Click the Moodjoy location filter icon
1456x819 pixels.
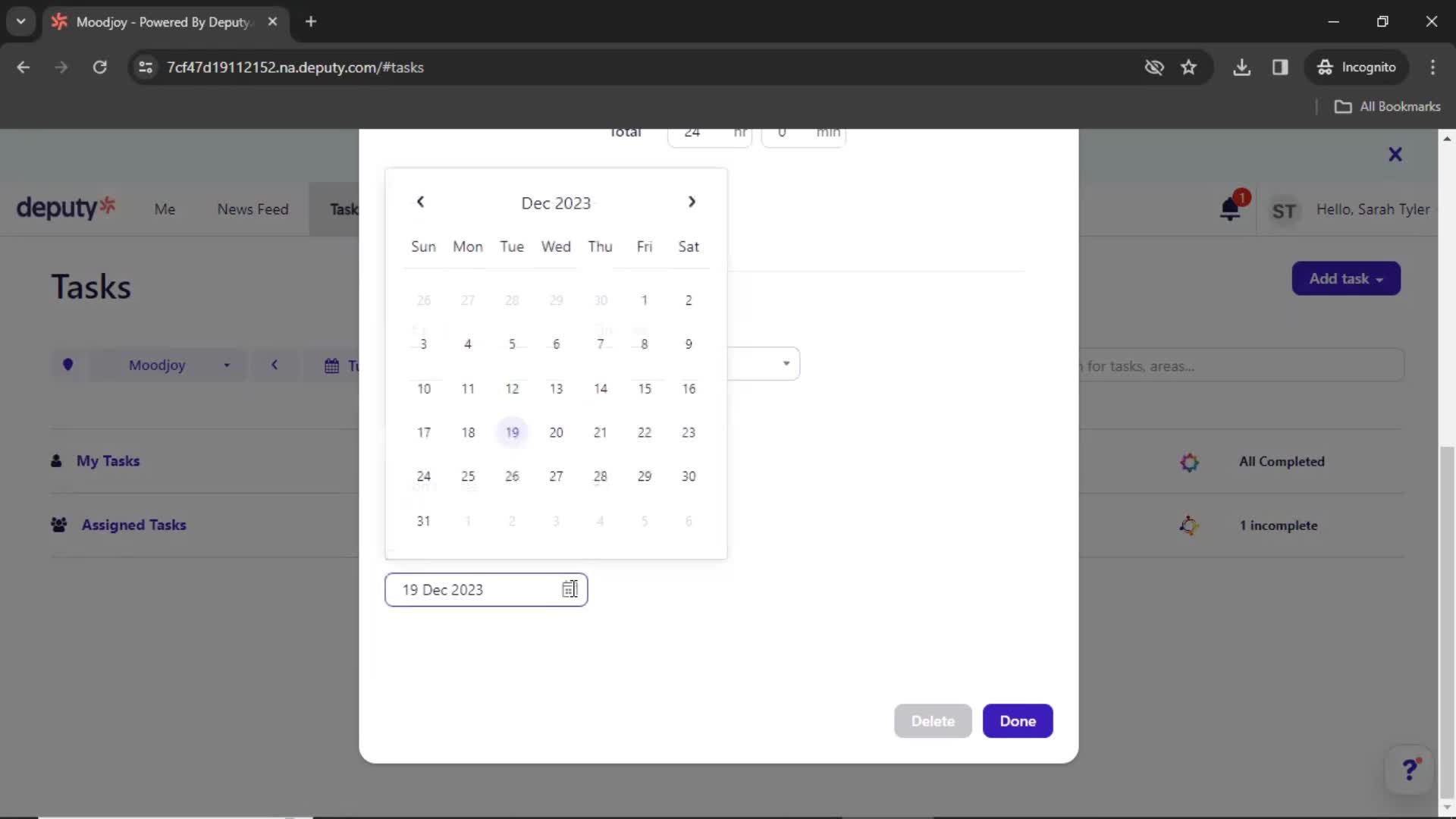(x=68, y=364)
